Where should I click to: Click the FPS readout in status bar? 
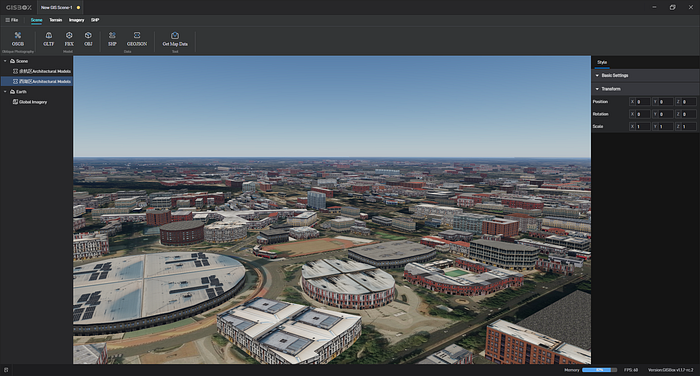(x=631, y=370)
